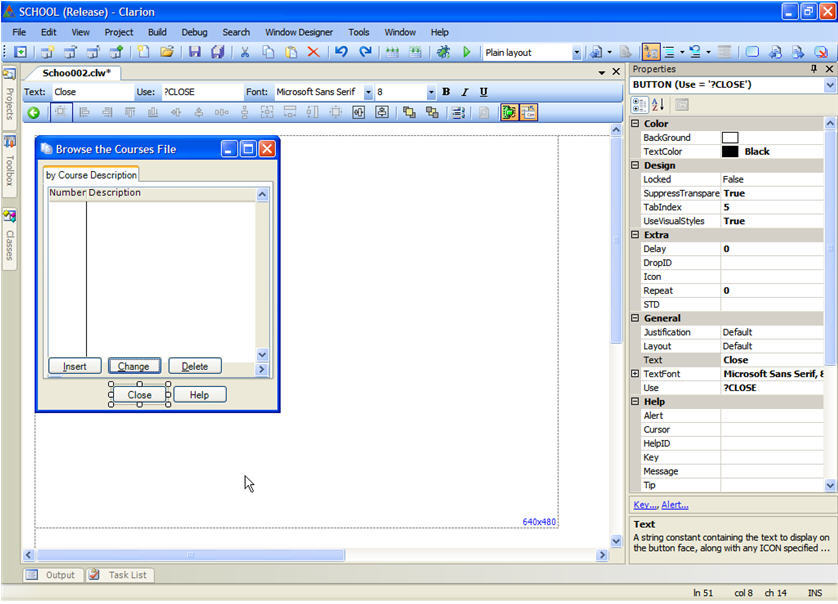This screenshot has height=604, width=838.
Task: Click the Cut scissors icon
Action: 244,52
